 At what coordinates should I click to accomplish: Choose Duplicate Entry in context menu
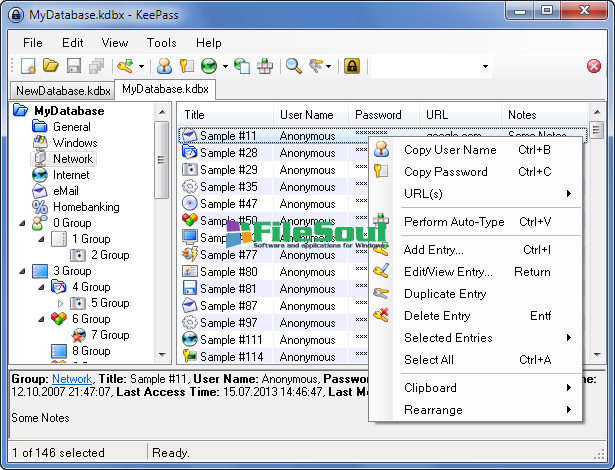(475, 294)
